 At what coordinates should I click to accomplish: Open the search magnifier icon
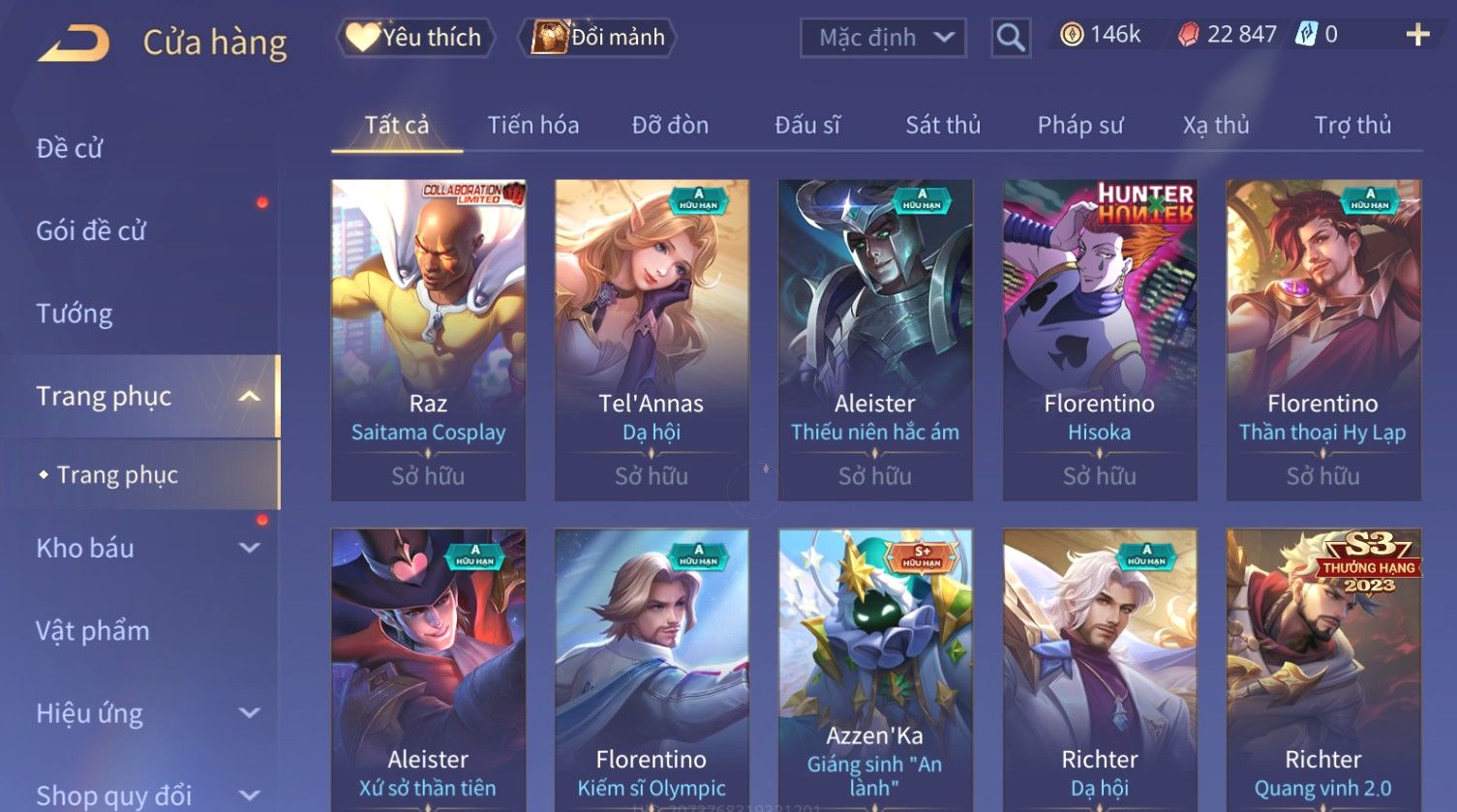point(1010,38)
